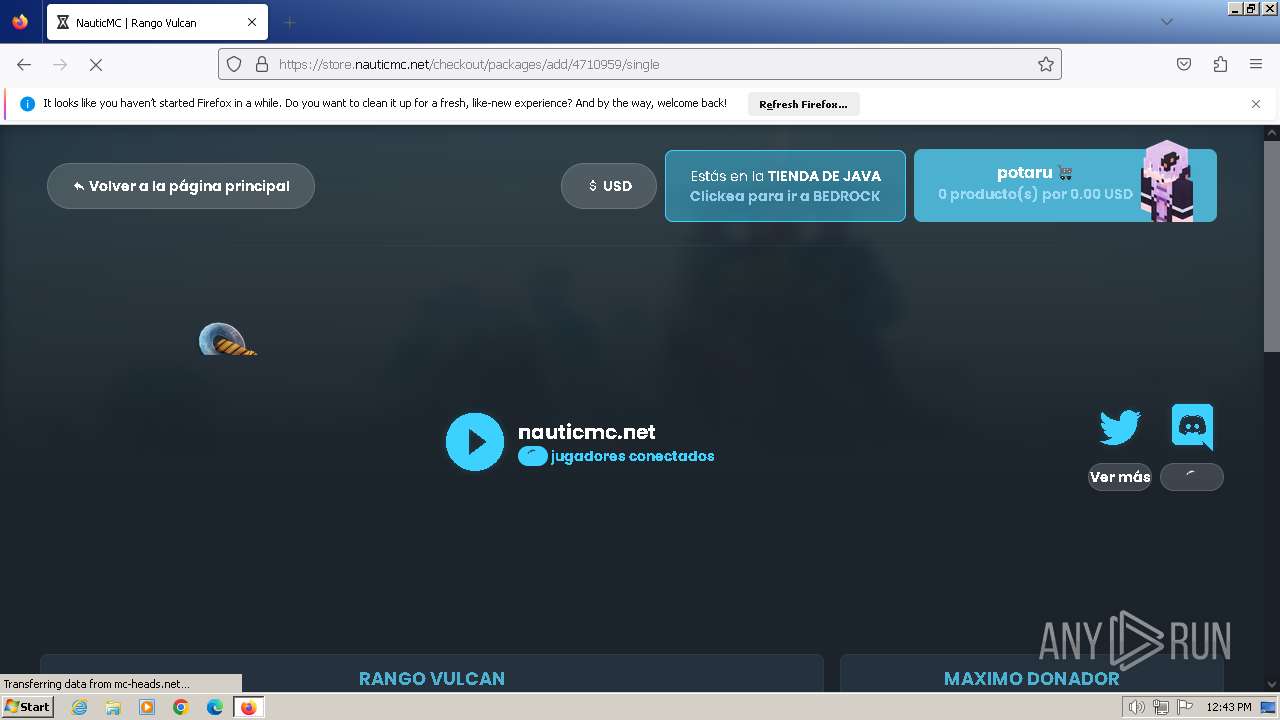
Task: Click the Action Center flag icon
Action: click(x=1183, y=707)
